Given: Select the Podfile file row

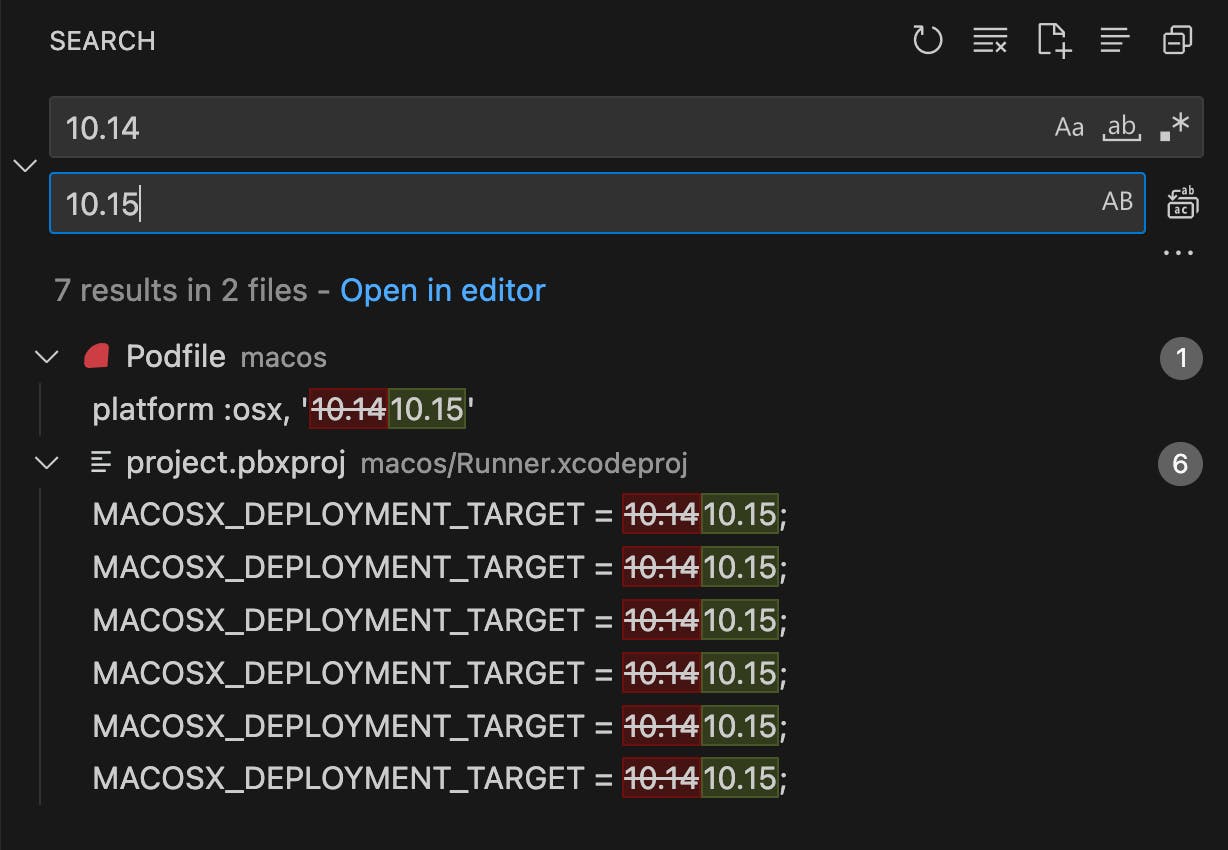Looking at the screenshot, I should coord(614,357).
